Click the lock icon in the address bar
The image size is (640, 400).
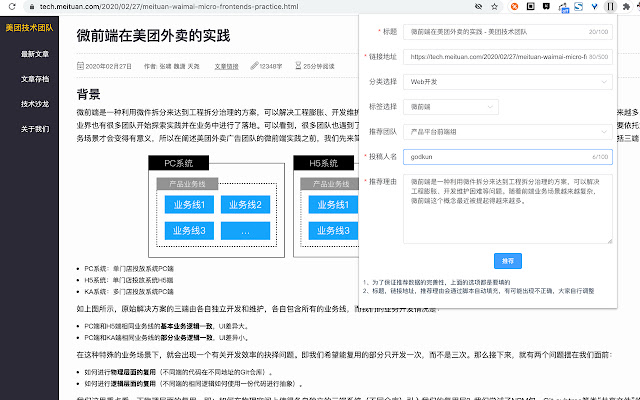click(31, 7)
